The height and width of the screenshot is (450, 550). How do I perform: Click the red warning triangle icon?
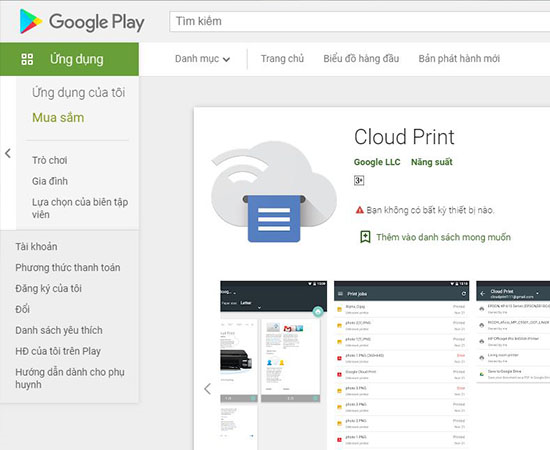360,210
